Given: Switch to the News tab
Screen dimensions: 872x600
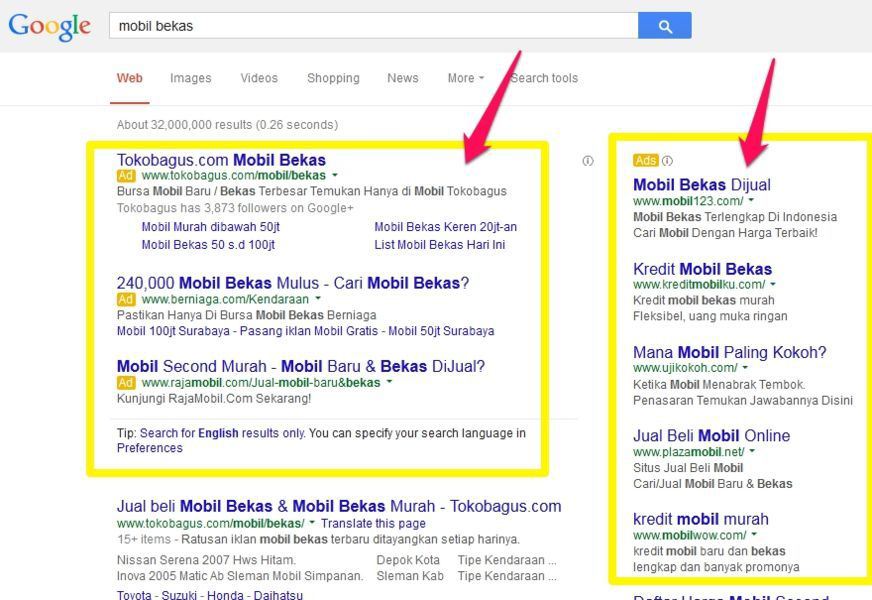Looking at the screenshot, I should point(403,78).
